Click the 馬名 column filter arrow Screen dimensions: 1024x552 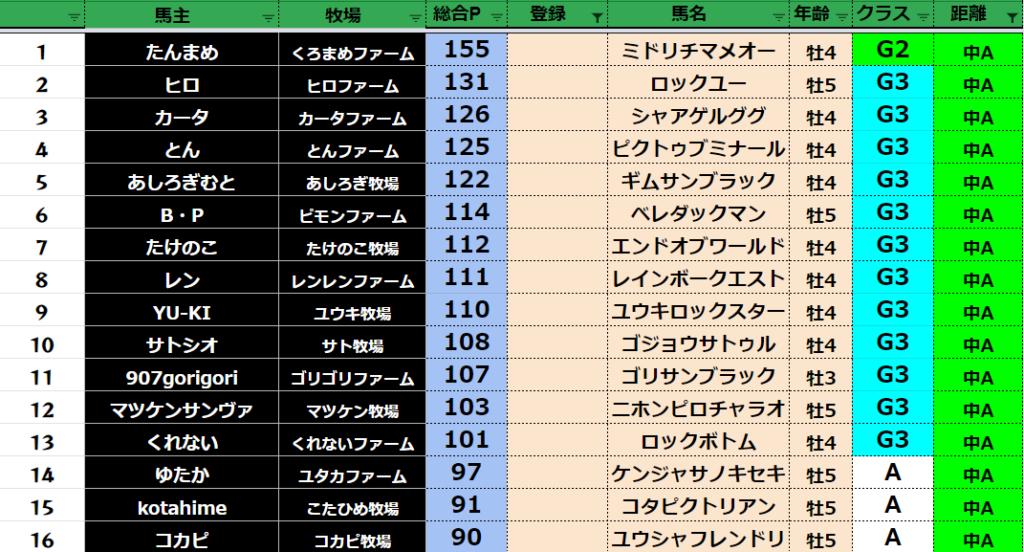[x=777, y=17]
